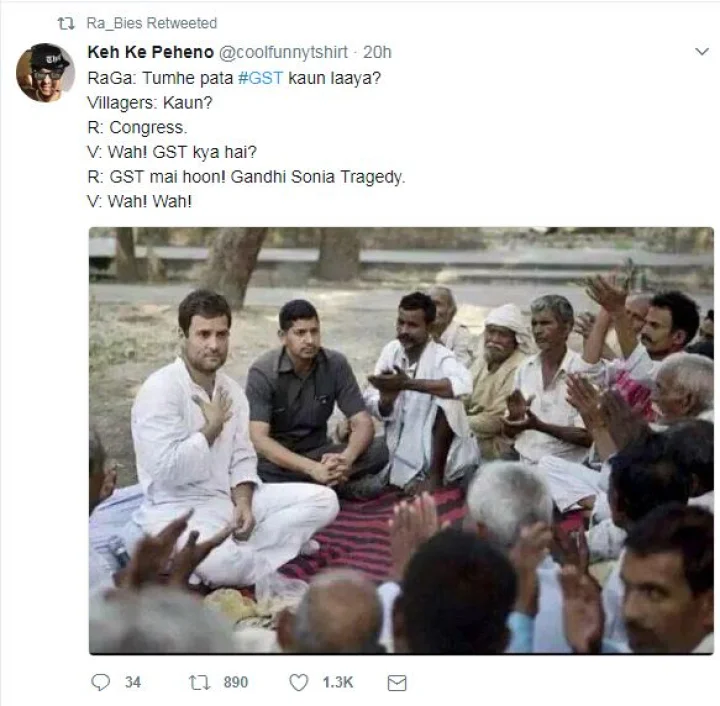
Task: Expand the tweet options chevron menu
Action: coord(702,51)
